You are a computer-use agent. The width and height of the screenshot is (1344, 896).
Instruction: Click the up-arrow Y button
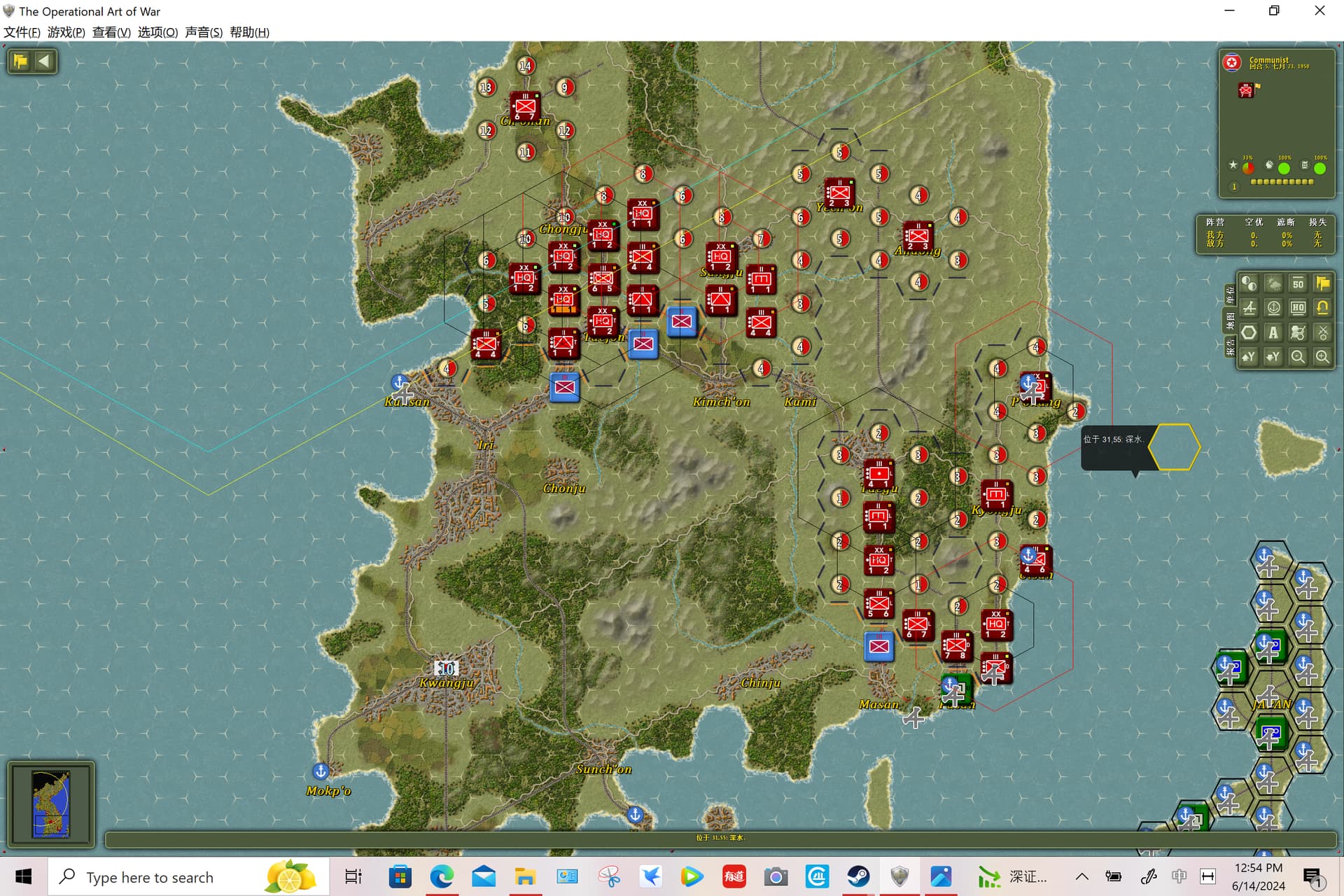1249,357
